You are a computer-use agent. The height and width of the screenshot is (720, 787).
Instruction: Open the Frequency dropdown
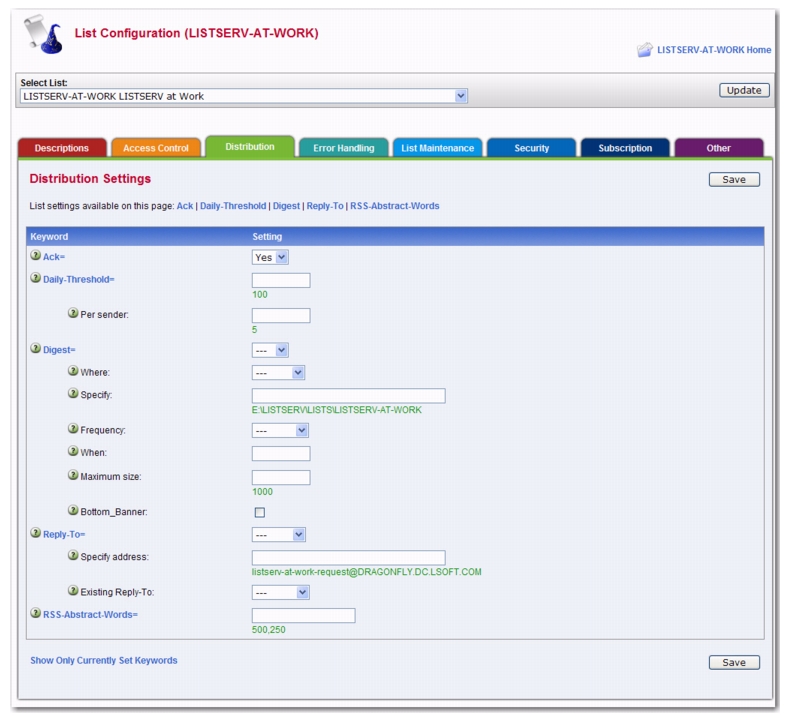click(280, 430)
